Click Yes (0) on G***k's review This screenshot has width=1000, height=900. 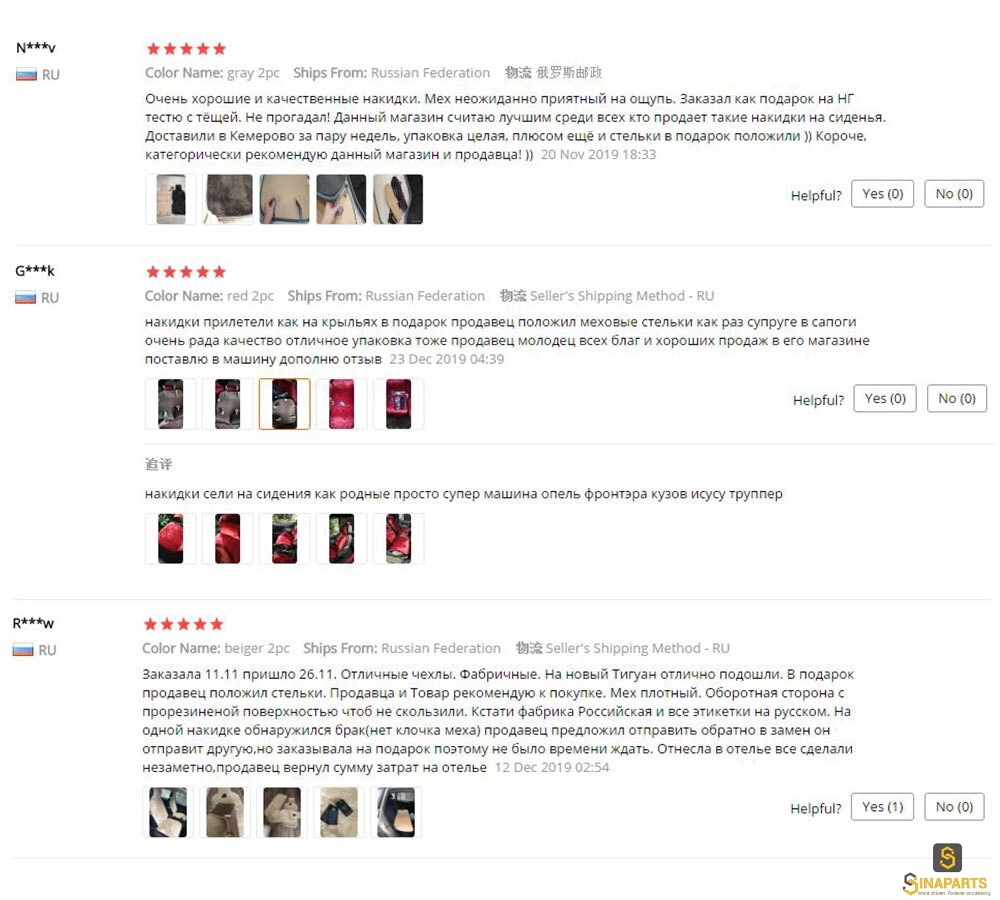click(885, 399)
